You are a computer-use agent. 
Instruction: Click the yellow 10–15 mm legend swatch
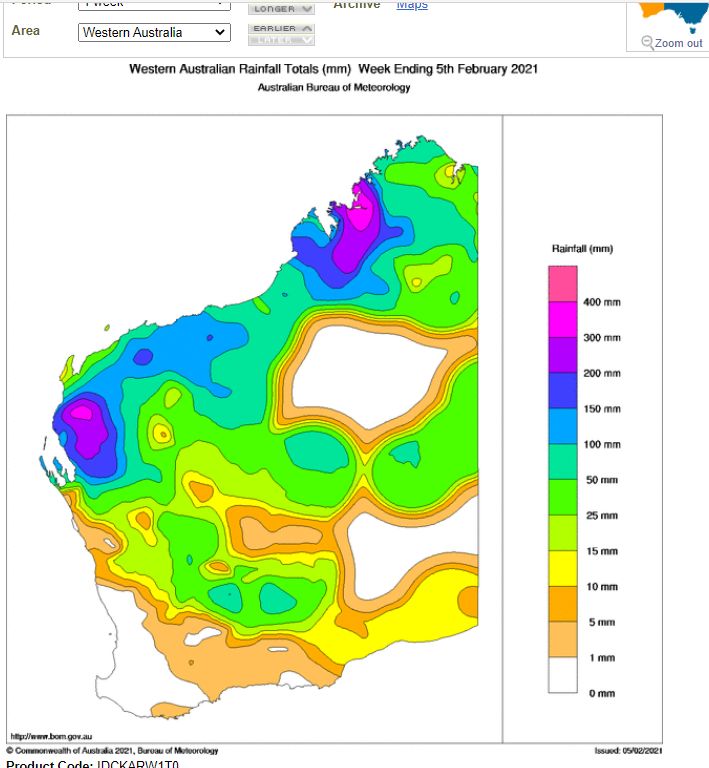563,569
